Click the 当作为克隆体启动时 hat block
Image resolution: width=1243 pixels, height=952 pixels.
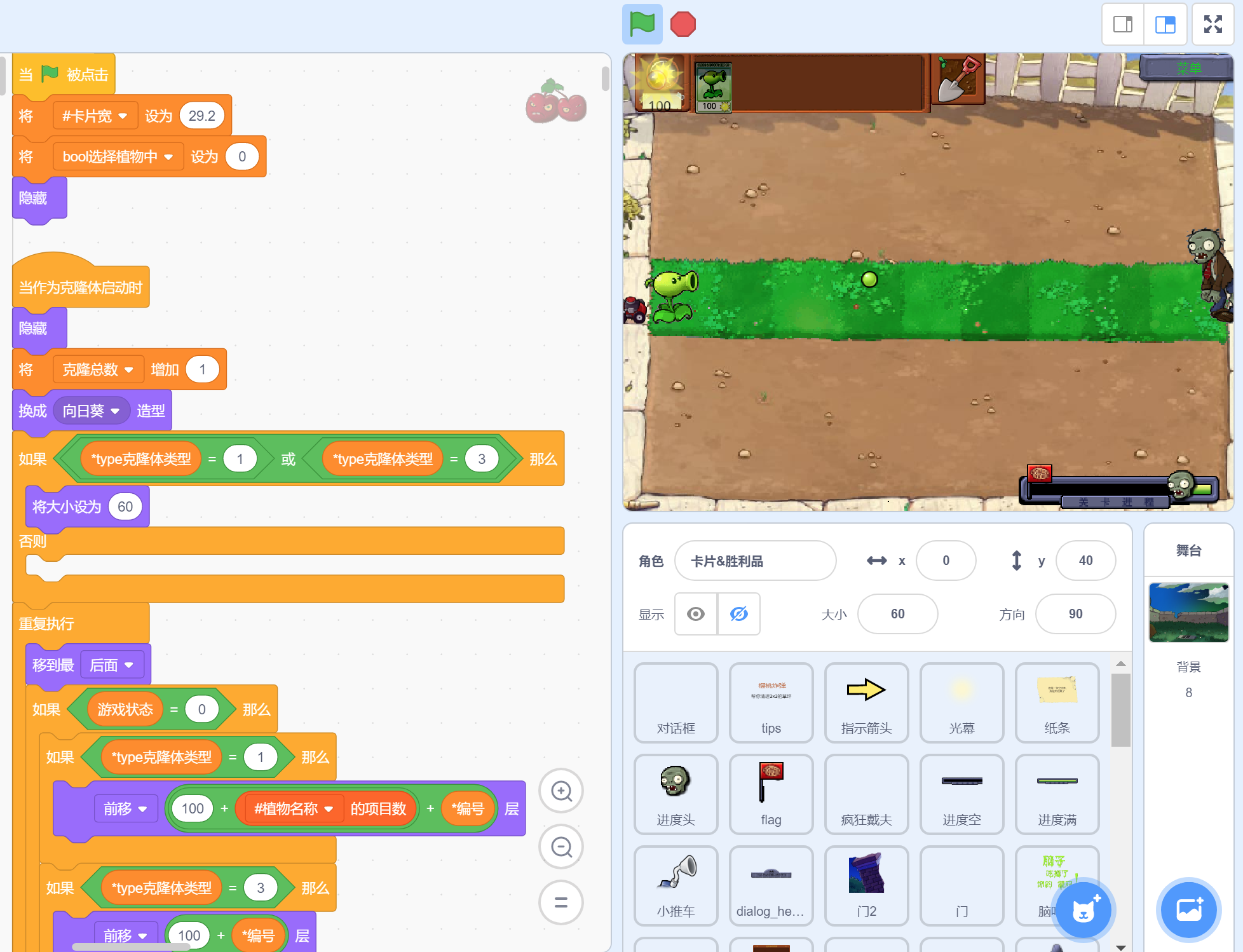coord(81,286)
